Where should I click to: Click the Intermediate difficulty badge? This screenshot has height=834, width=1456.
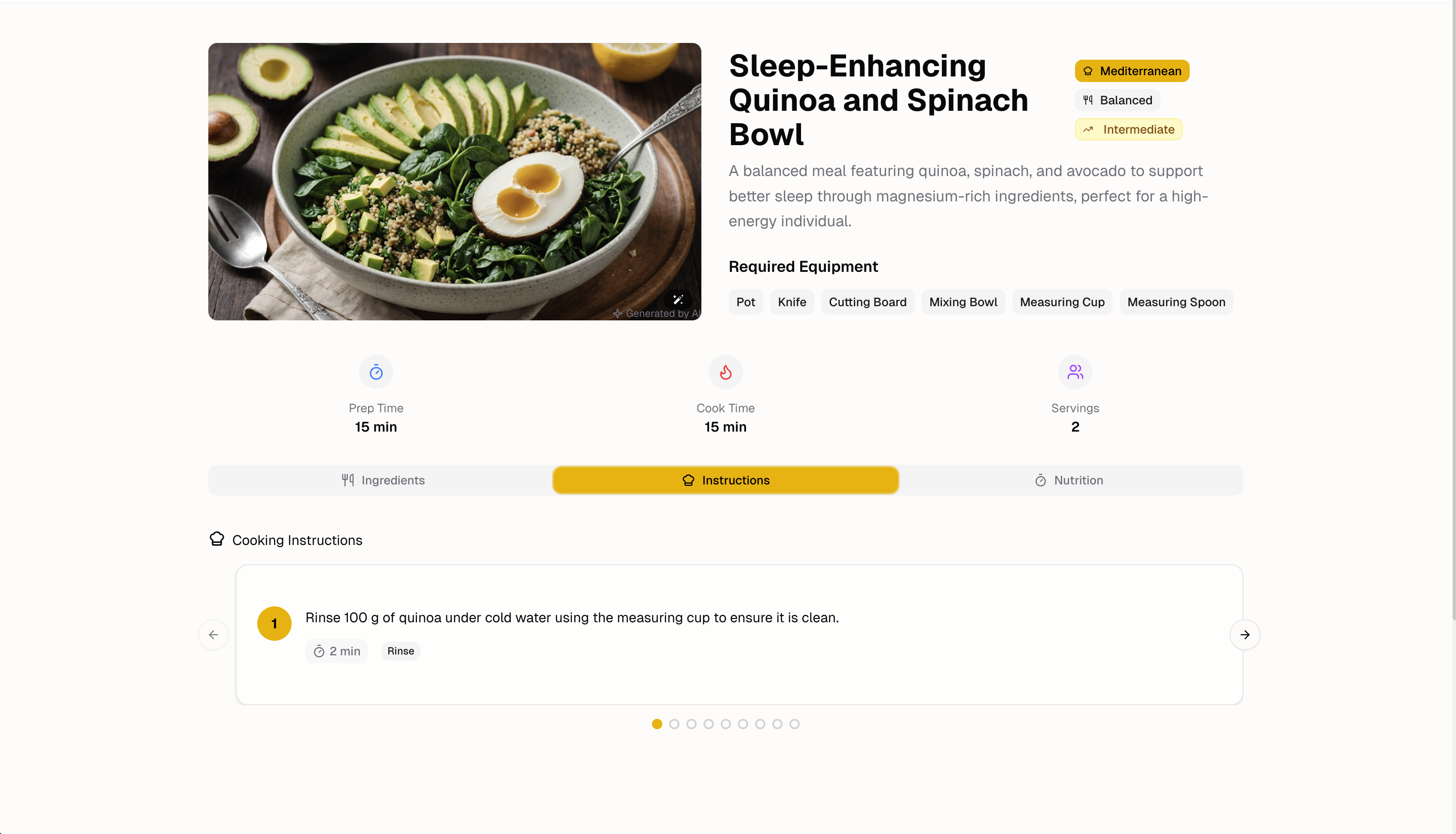[1128, 129]
